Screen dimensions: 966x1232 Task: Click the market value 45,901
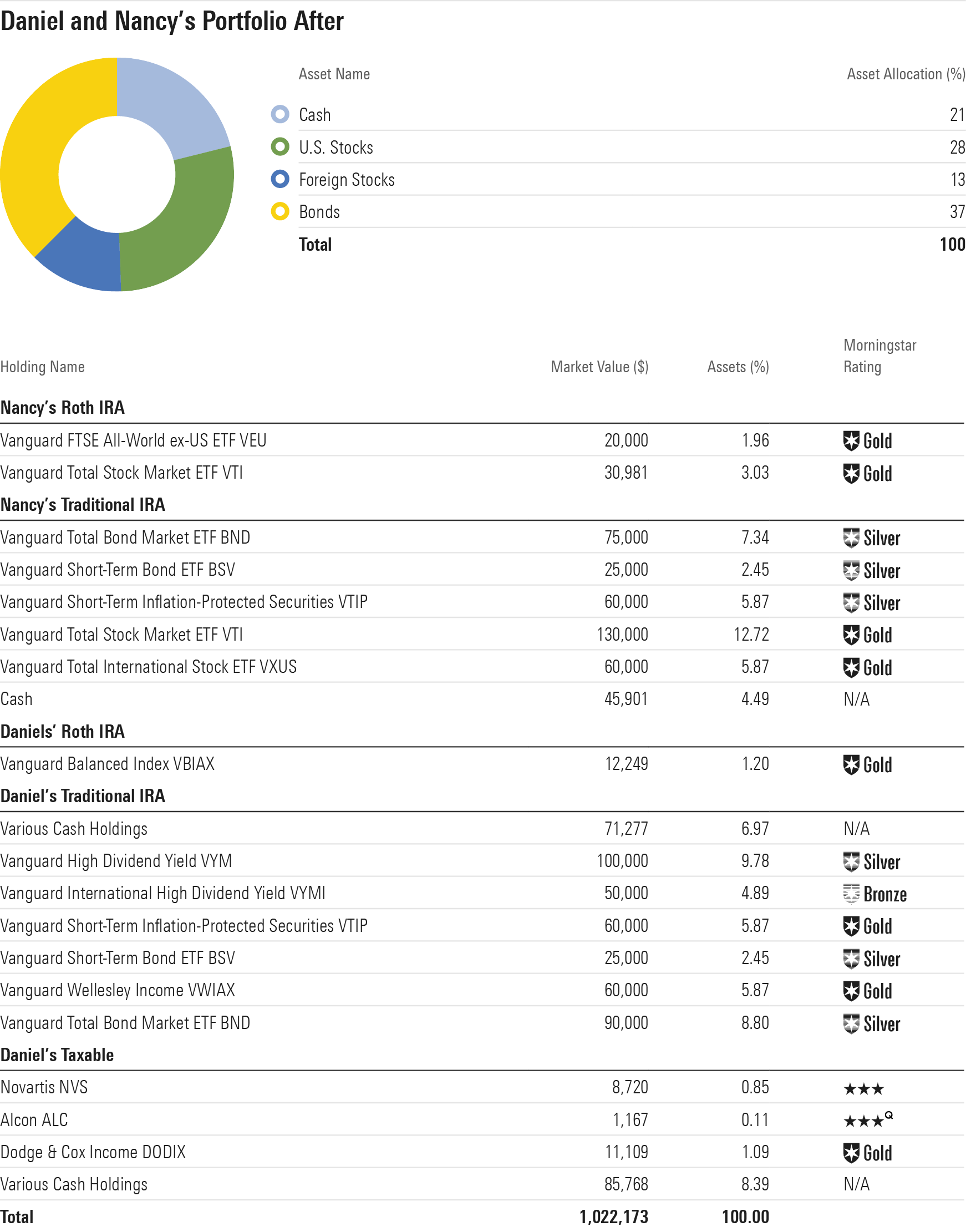pos(626,699)
